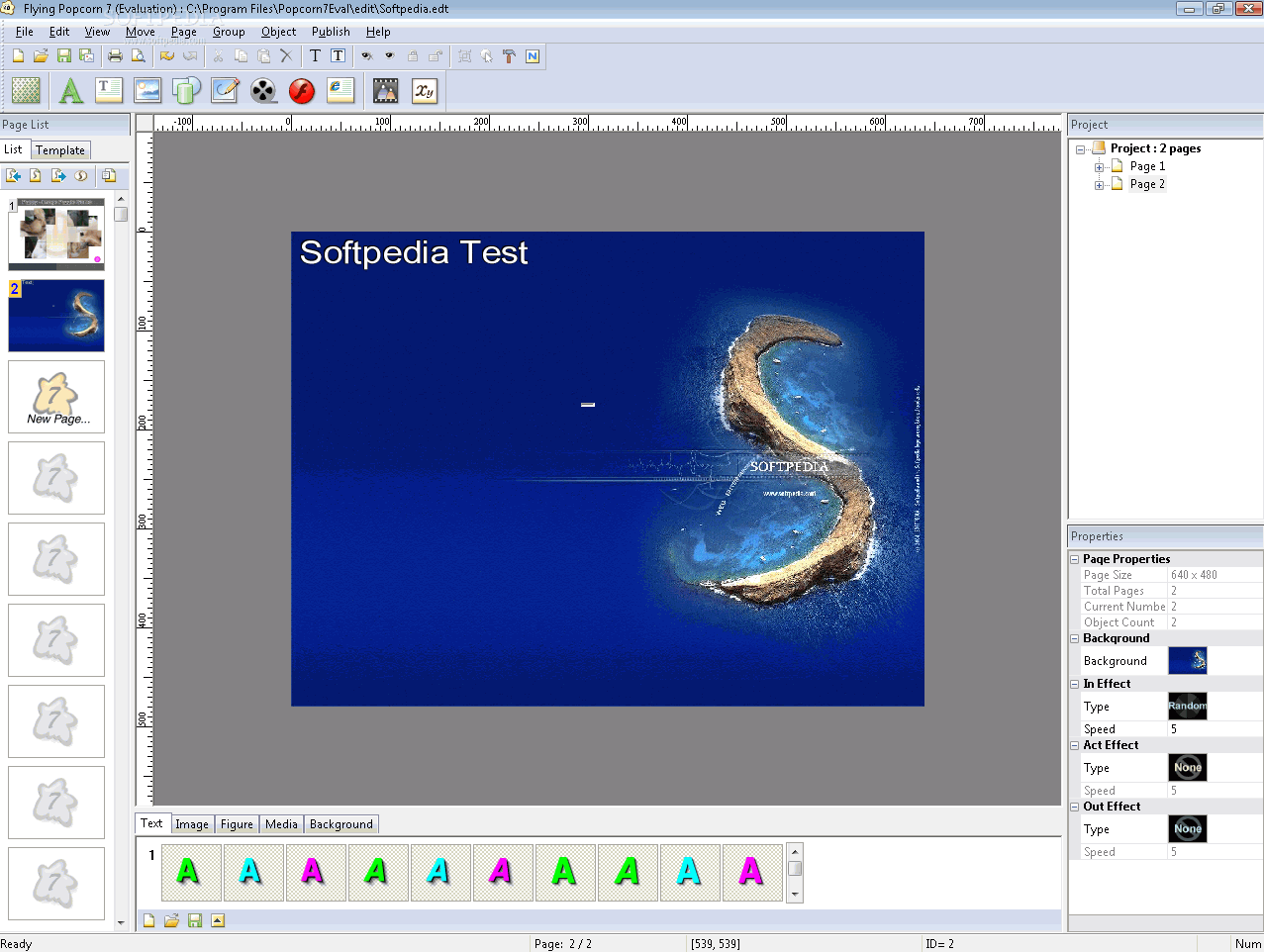This screenshot has height=952, width=1264.
Task: Click Out Effect type None button
Action: click(1187, 828)
